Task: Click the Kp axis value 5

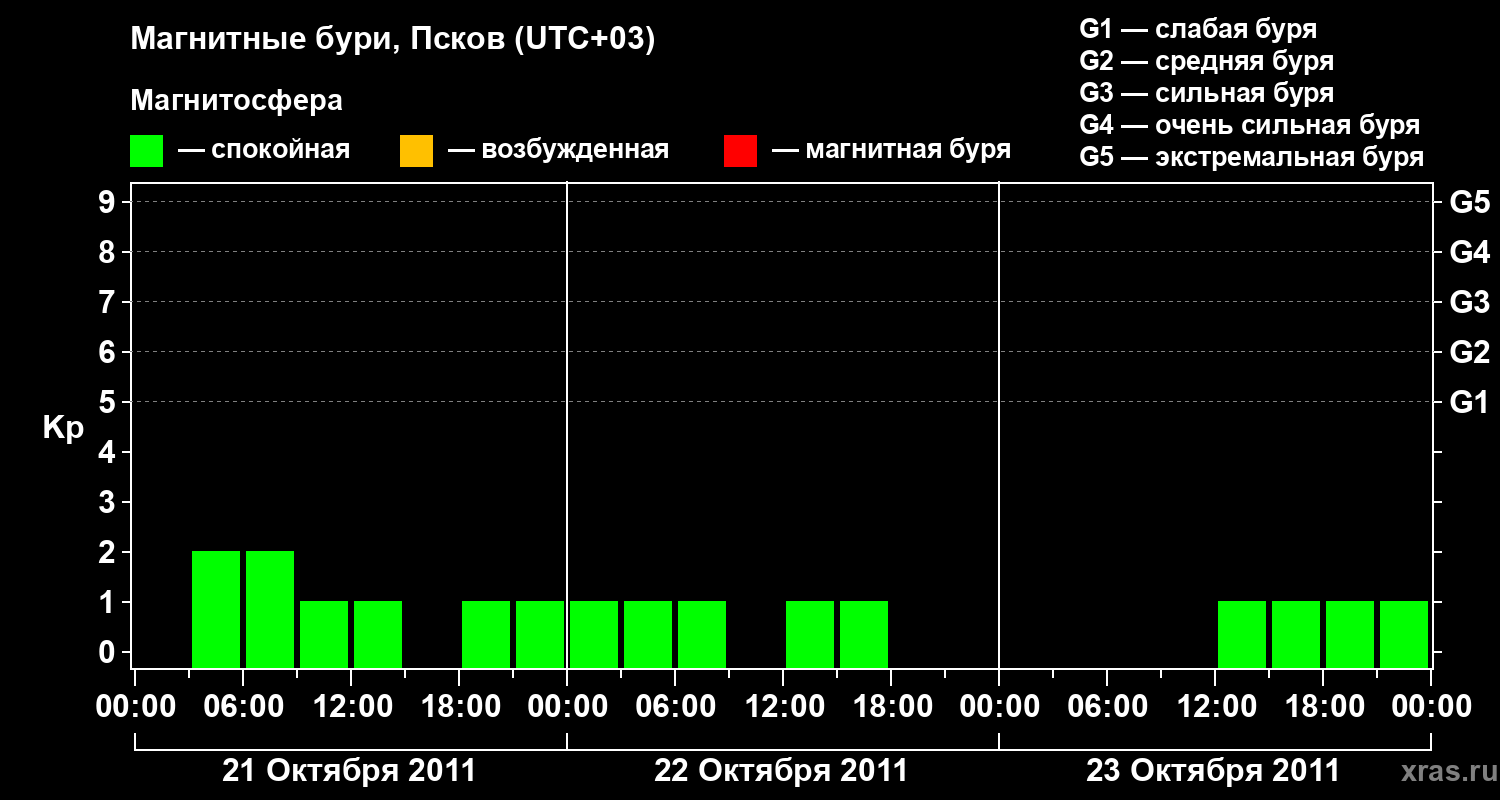Action: [109, 402]
